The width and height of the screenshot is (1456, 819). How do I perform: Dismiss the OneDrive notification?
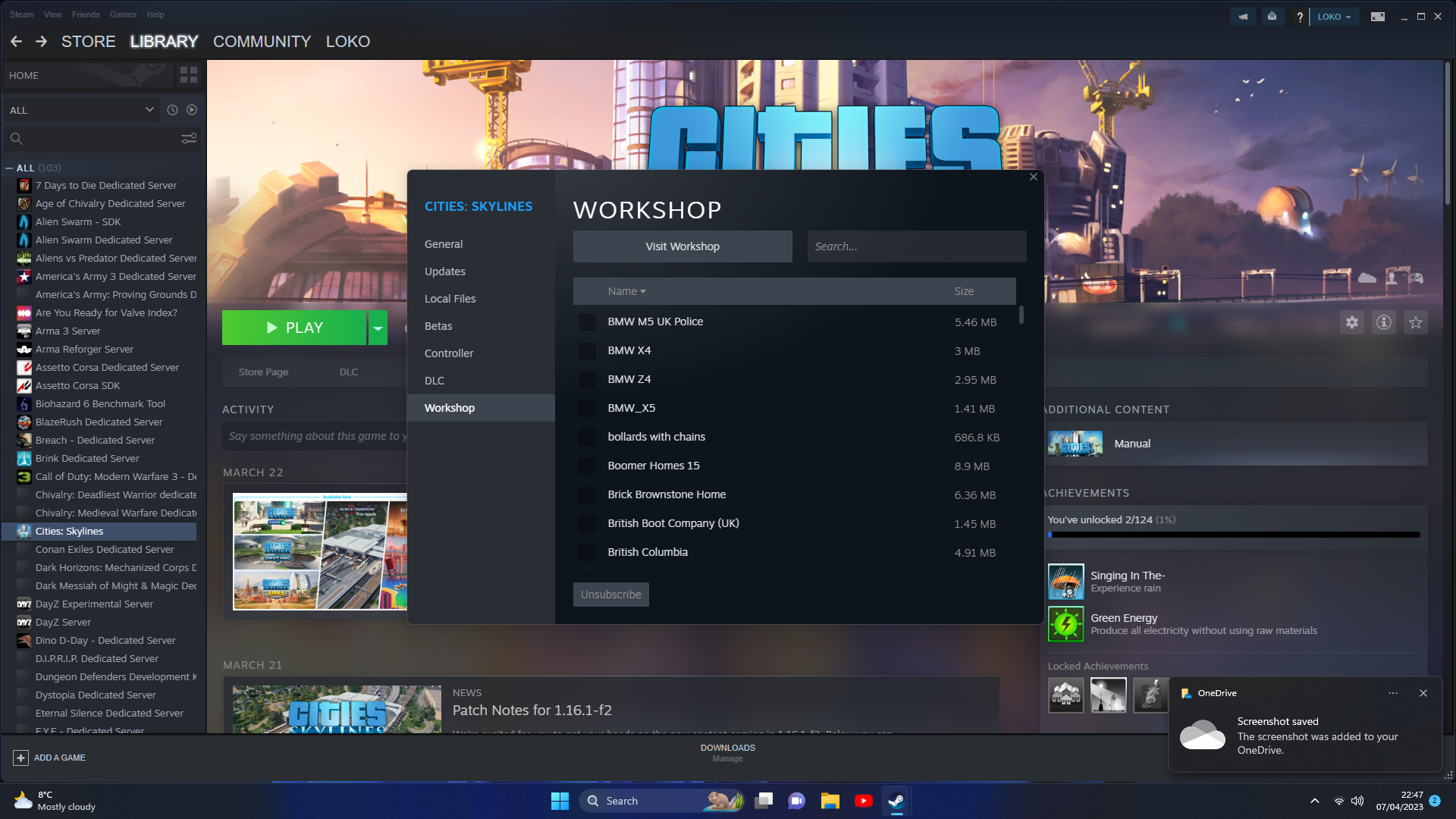tap(1423, 693)
